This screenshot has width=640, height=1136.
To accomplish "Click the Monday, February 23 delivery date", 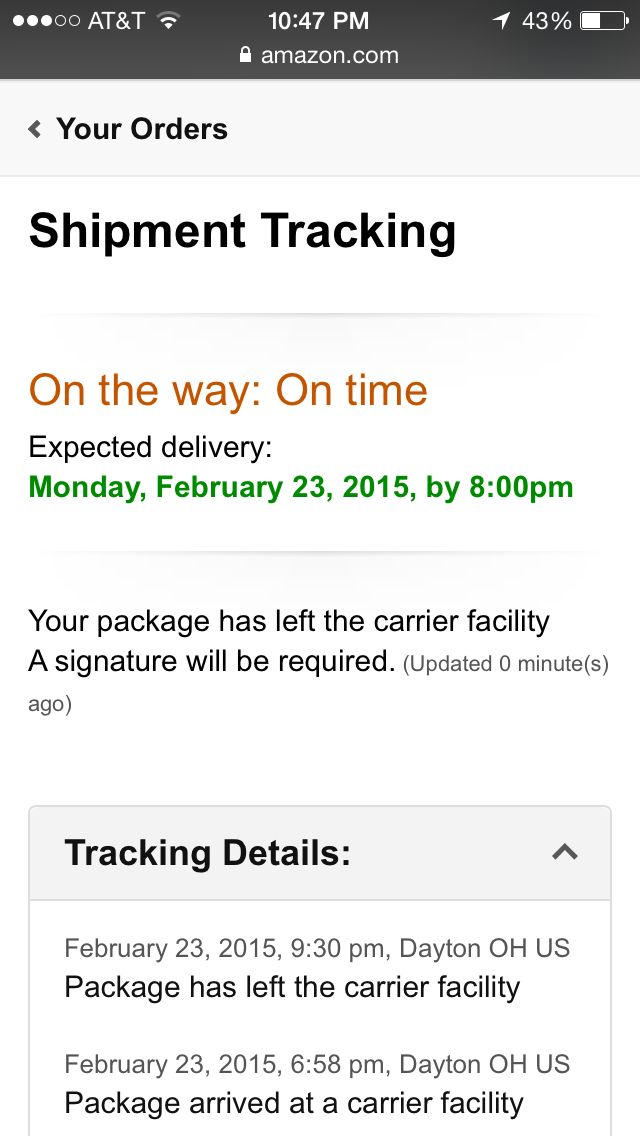I will [301, 487].
